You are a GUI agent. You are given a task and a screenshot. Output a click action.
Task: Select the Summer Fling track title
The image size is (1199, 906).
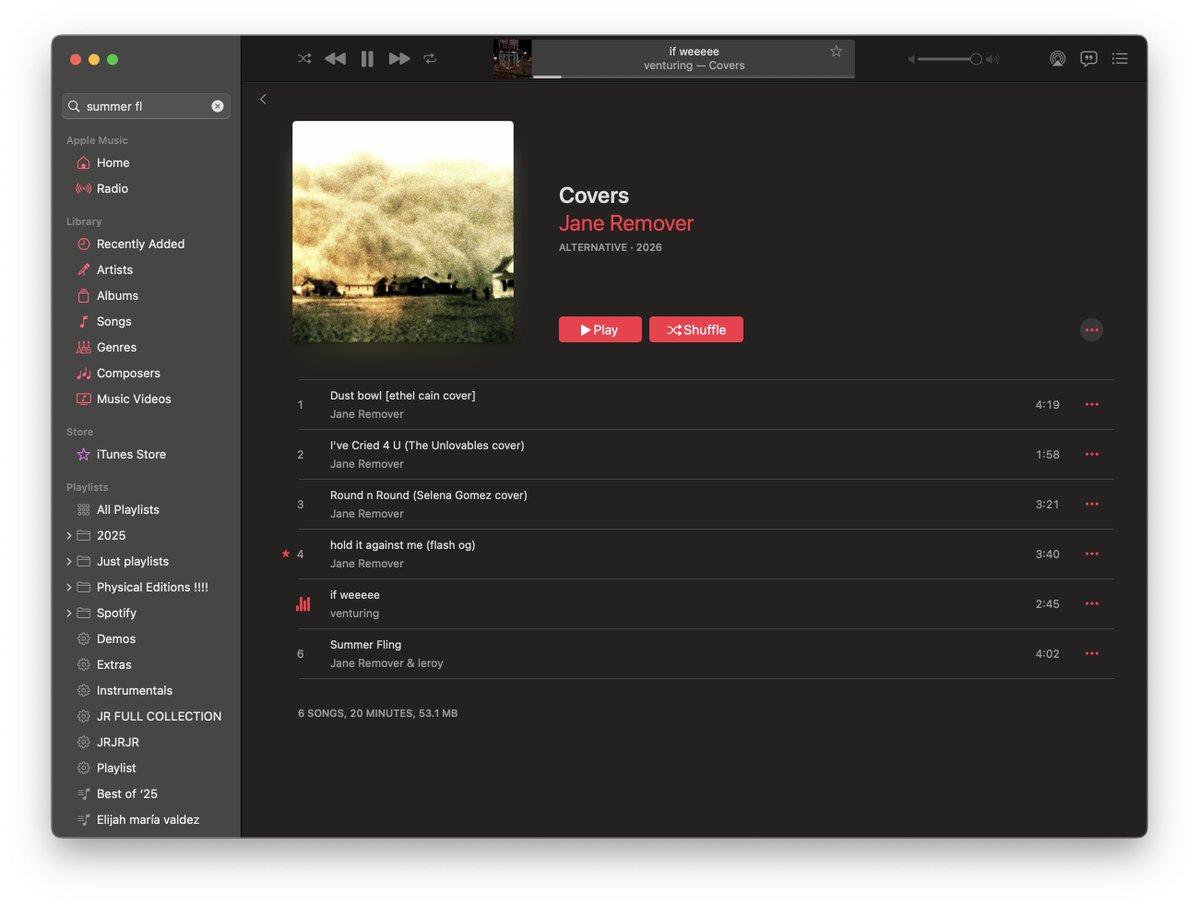366,645
